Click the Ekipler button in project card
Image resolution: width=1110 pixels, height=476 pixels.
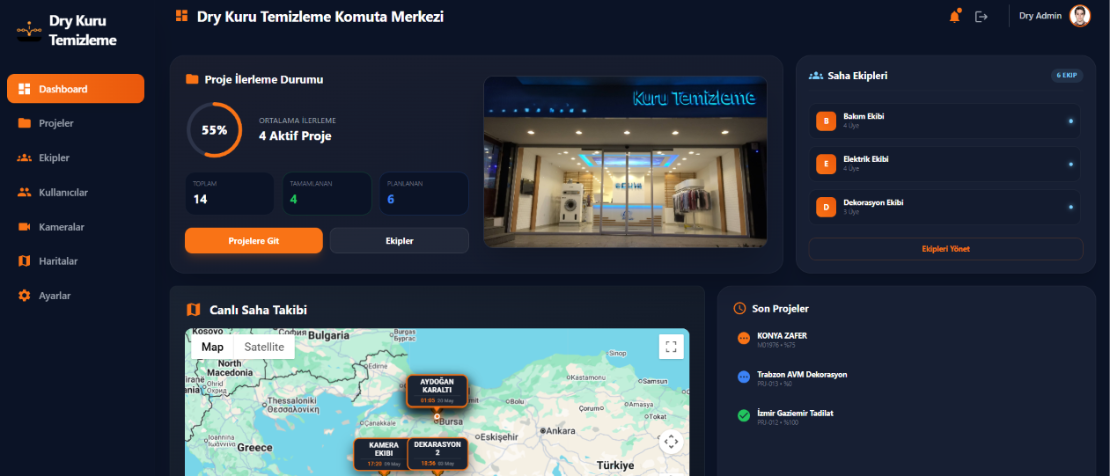[399, 241]
